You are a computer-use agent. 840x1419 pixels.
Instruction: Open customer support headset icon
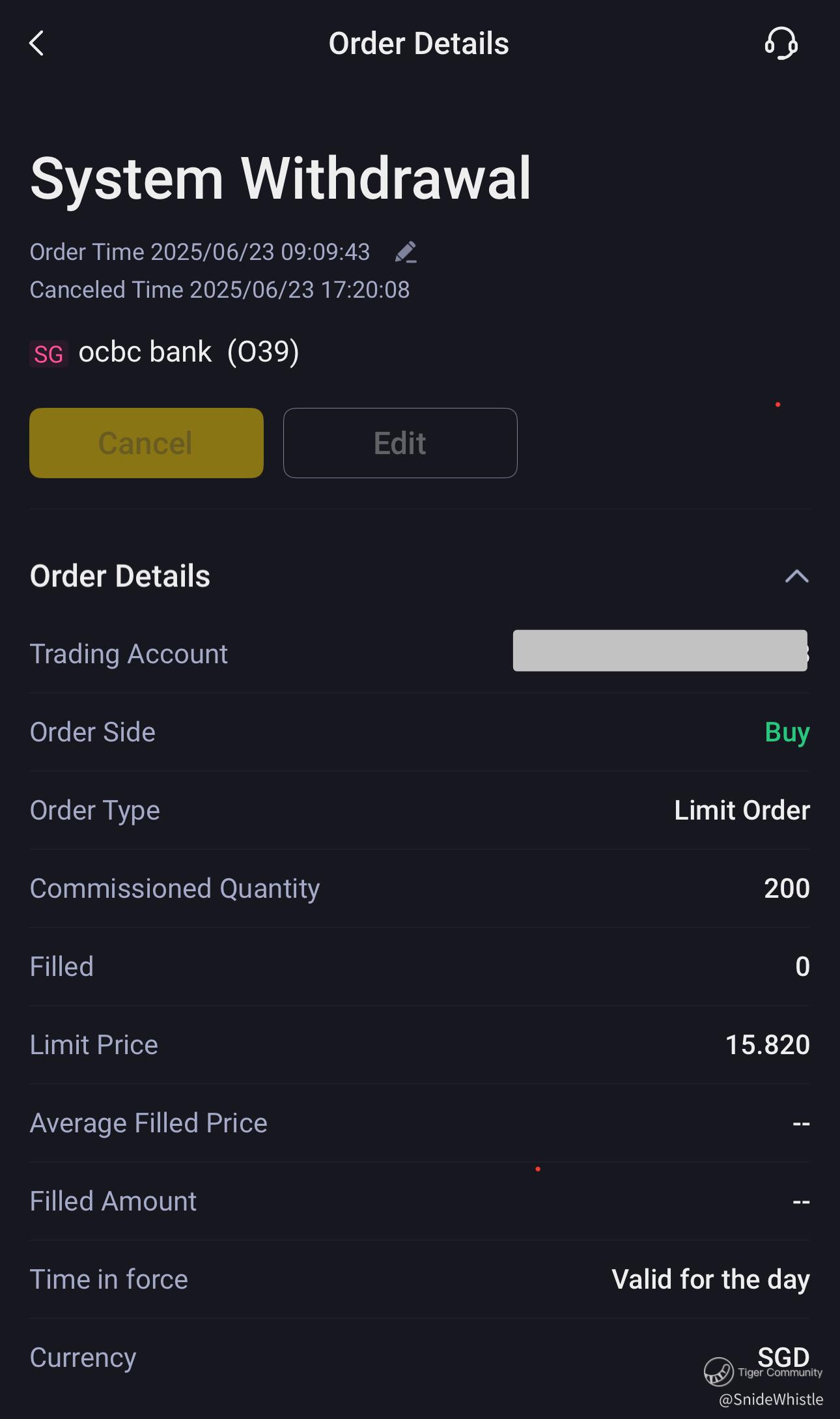pos(781,44)
